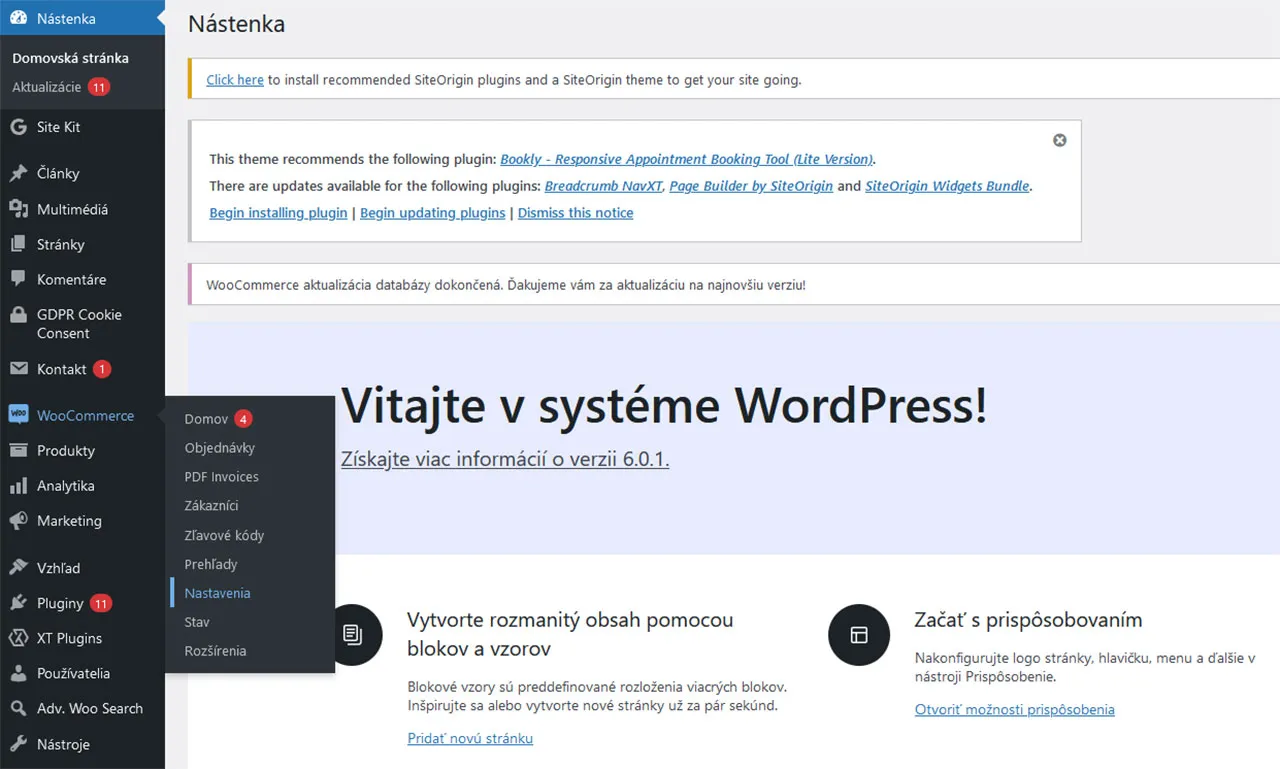Viewport: 1280px width, 769px height.
Task: Click the red 1 badge beside Kontakt
Action: click(x=102, y=369)
